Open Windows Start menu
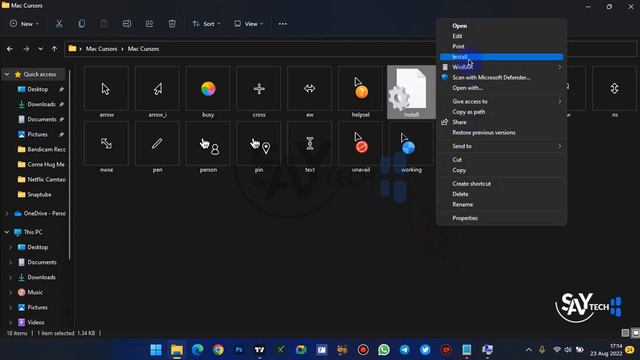The image size is (640, 360). coord(156,350)
